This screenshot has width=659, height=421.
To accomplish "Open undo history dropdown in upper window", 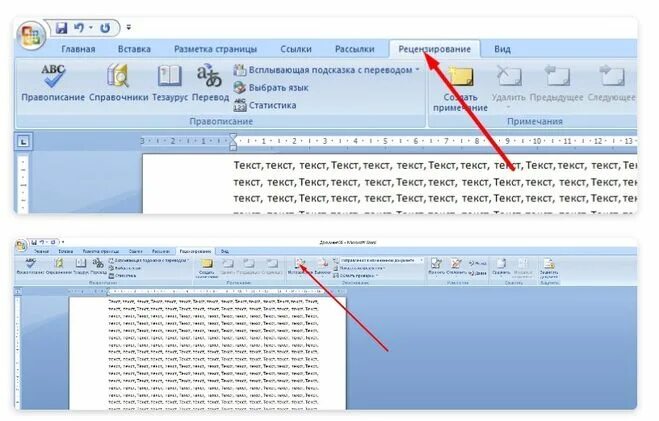I will (91, 28).
